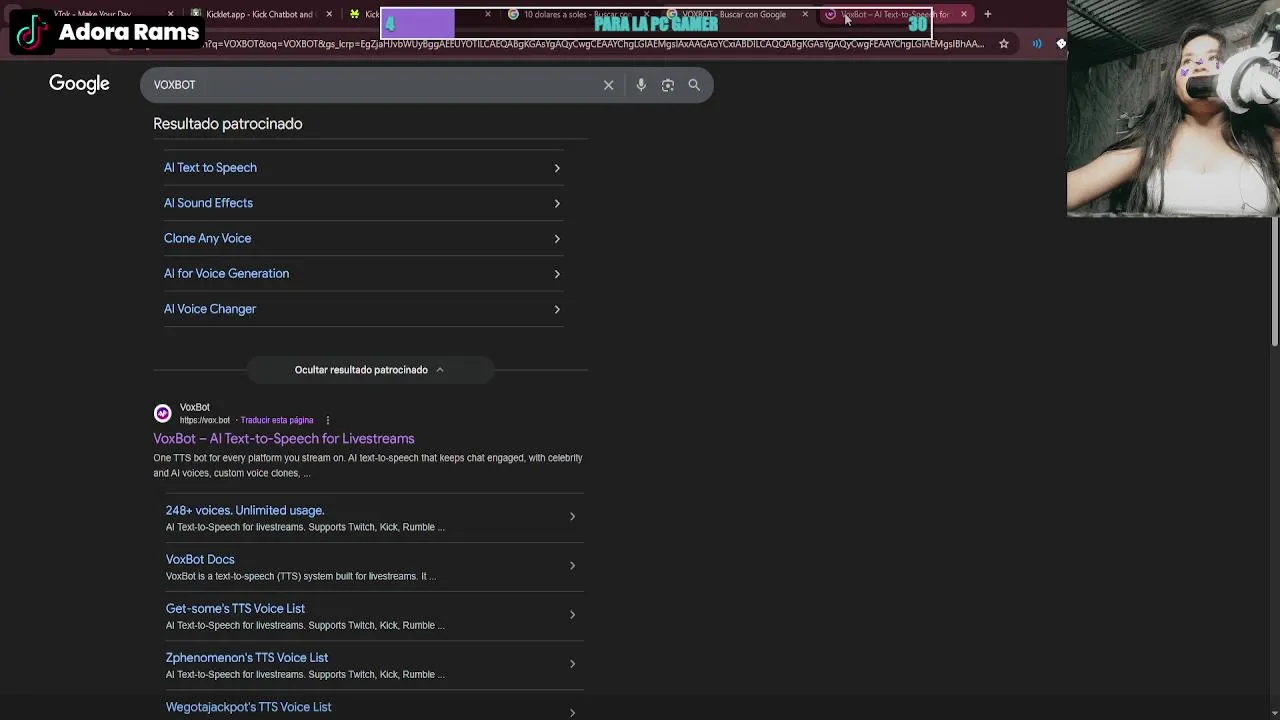Viewport: 1280px width, 720px height.
Task: Close the VOXBOT Buscar con Google tab
Action: [x=805, y=14]
